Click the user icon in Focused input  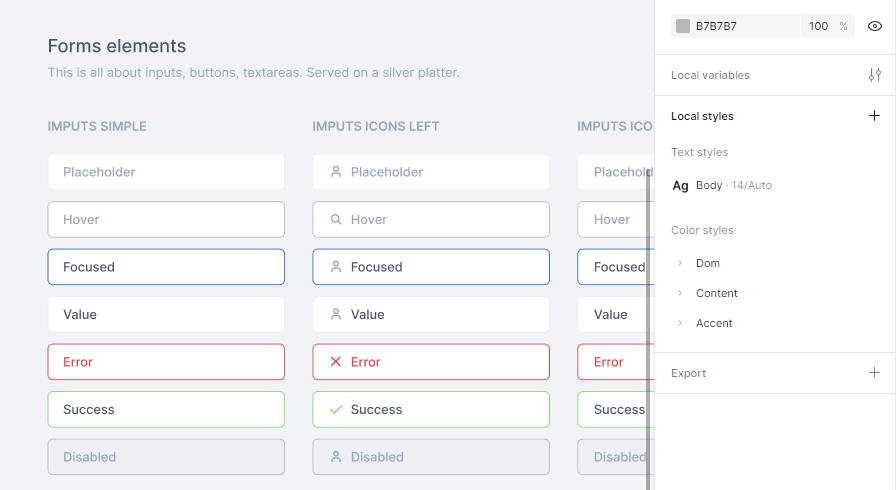(x=336, y=267)
